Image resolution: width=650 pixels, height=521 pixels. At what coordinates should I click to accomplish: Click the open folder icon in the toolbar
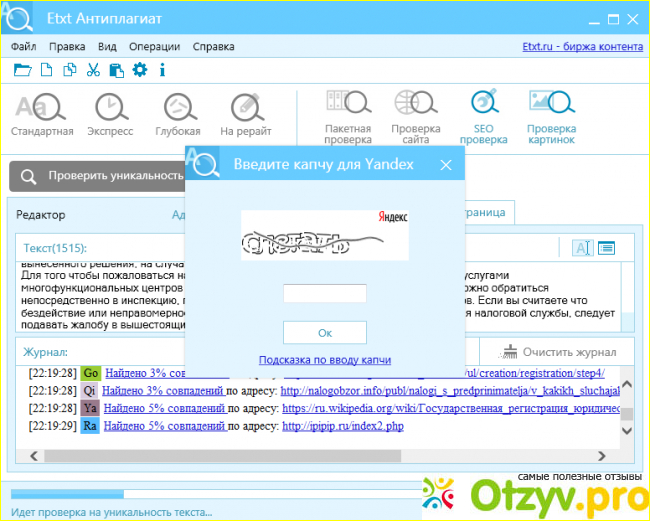(22, 70)
